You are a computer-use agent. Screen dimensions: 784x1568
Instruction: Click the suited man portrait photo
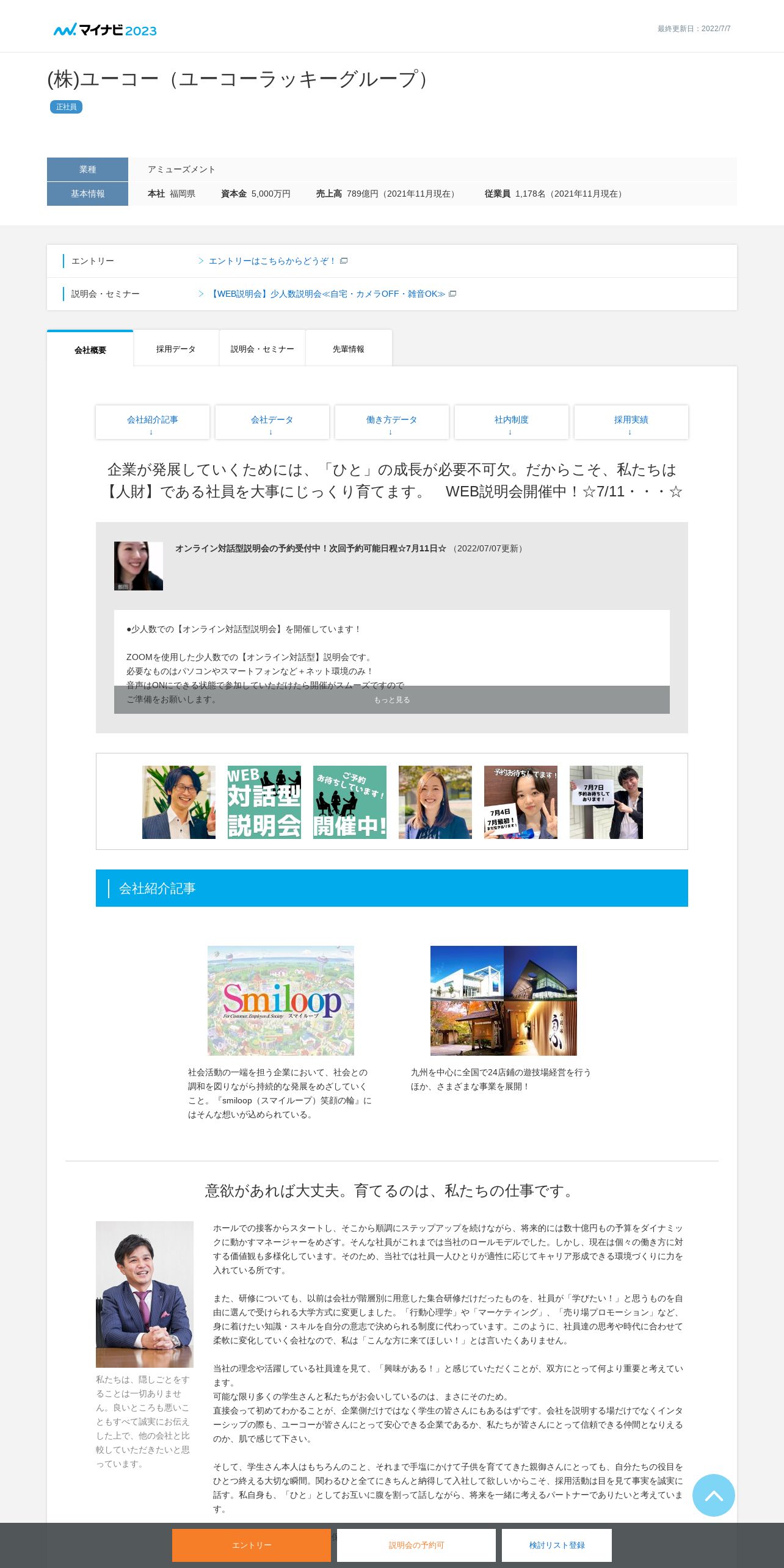tap(145, 1294)
